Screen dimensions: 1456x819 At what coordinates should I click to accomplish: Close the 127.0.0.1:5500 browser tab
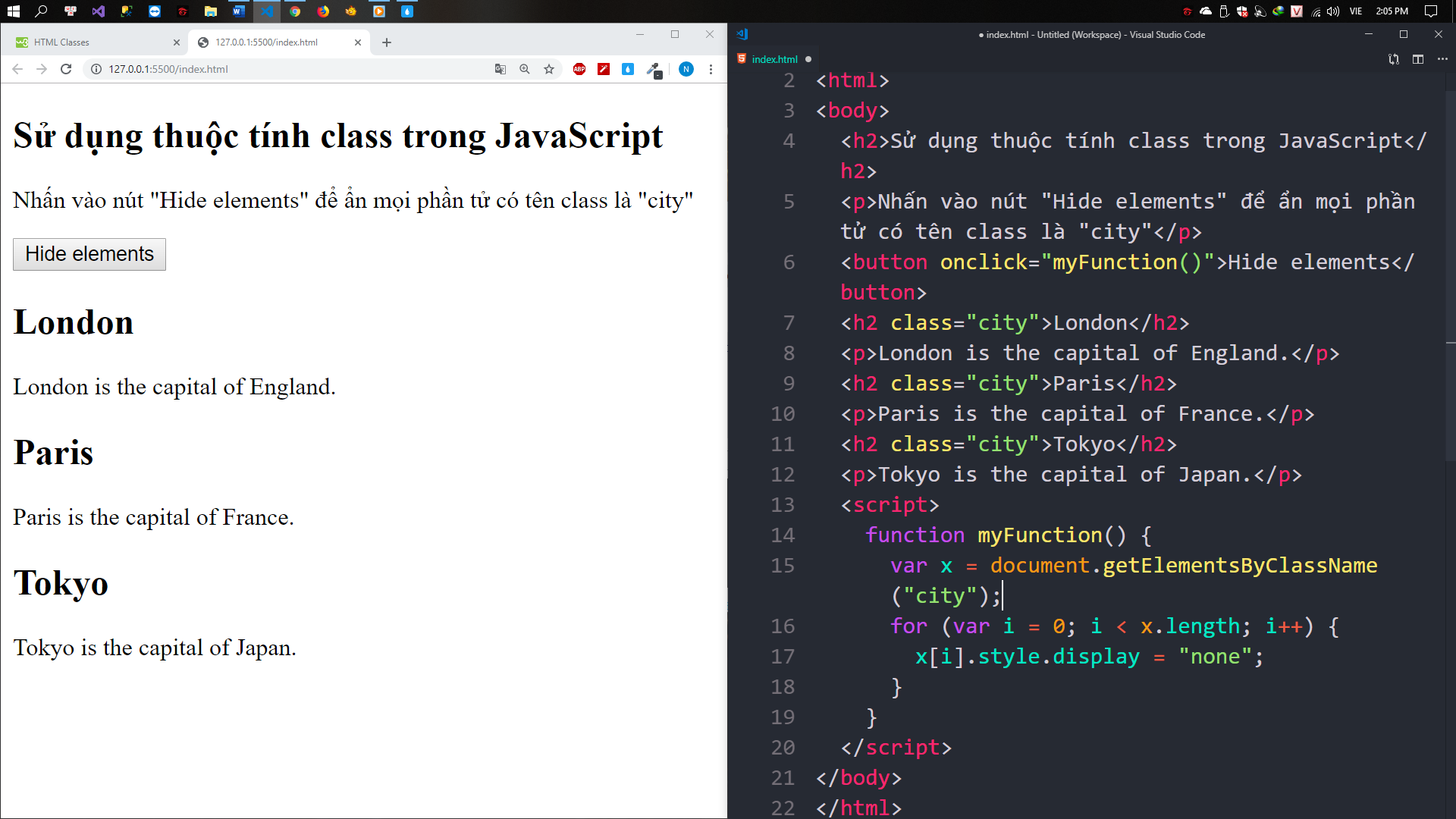(358, 42)
